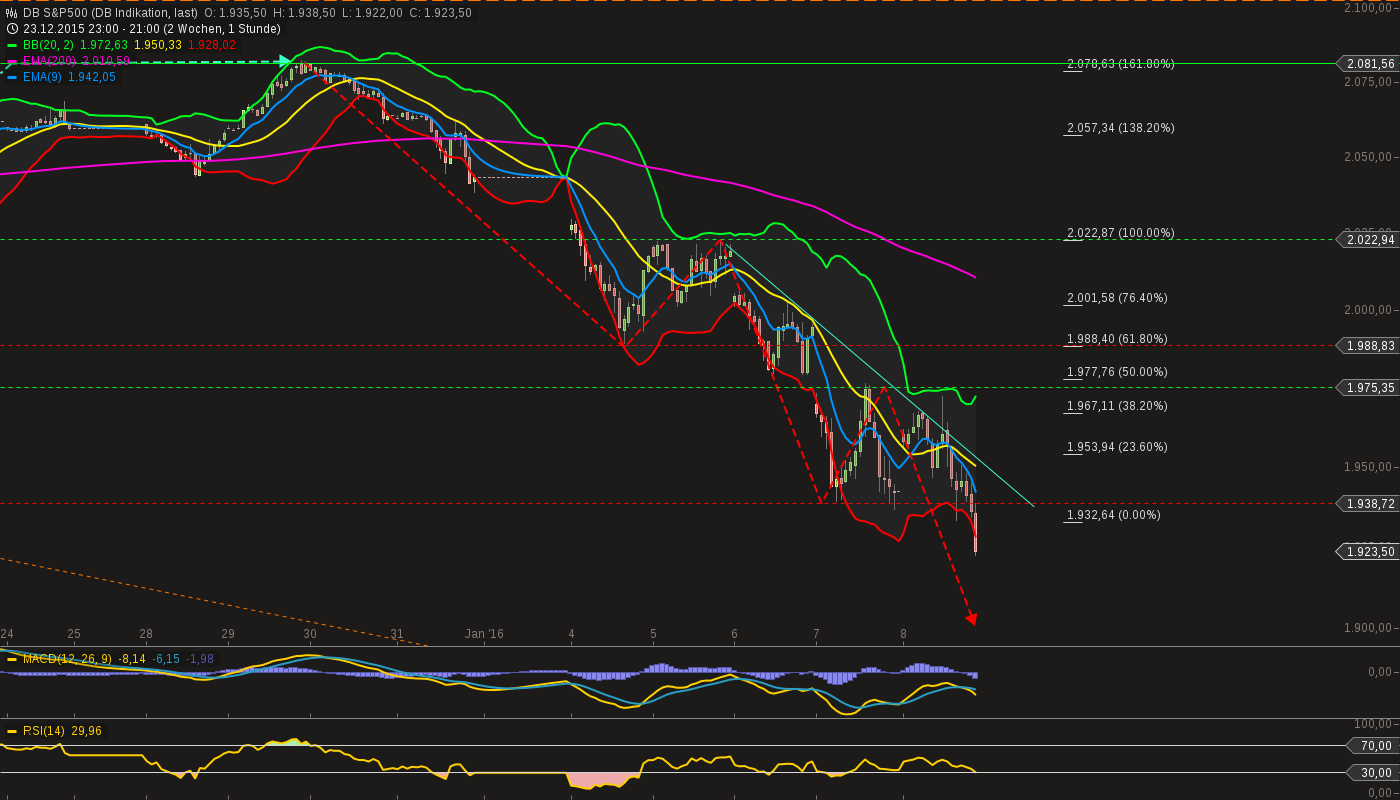Viewport: 1400px width, 800px height.
Task: Click the 1.967,11 (38.20%) Fibonacci label
Action: coord(1117,406)
